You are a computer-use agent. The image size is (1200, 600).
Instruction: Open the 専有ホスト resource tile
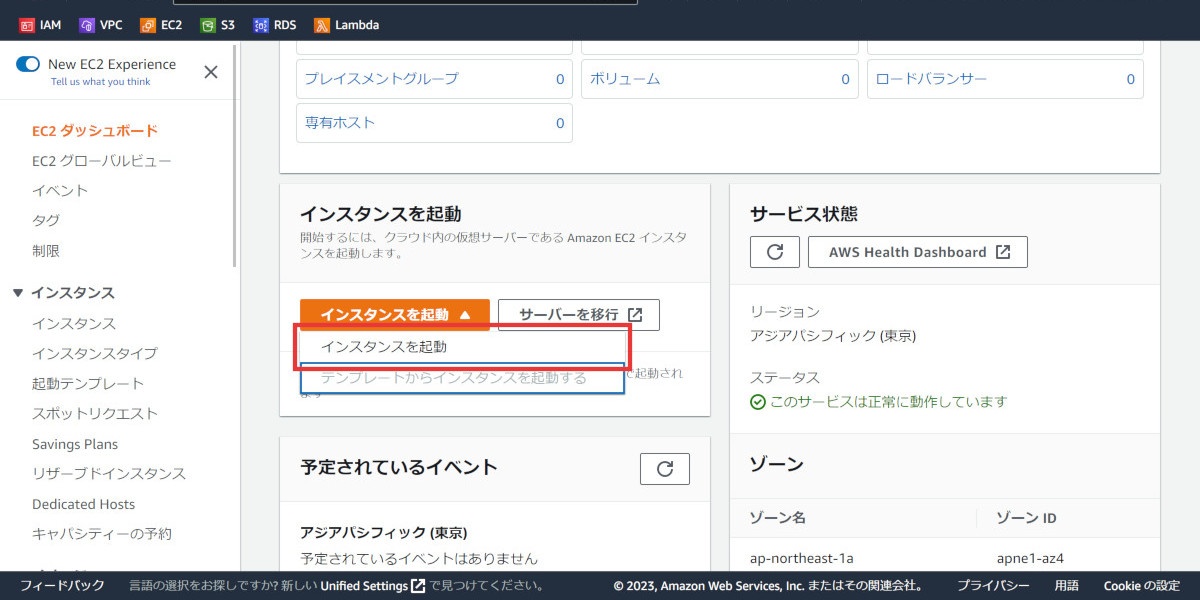click(x=434, y=123)
